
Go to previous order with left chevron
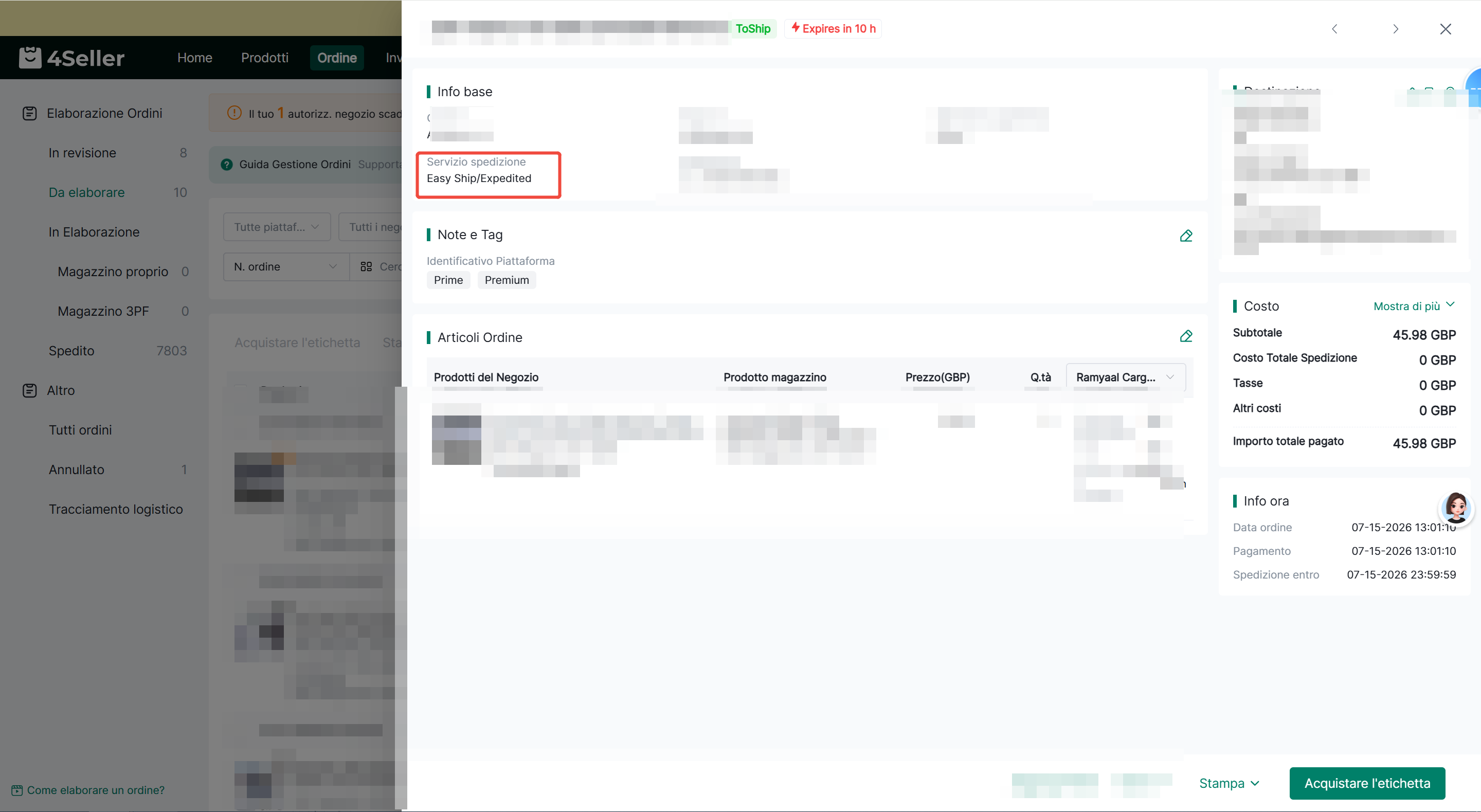click(1334, 29)
